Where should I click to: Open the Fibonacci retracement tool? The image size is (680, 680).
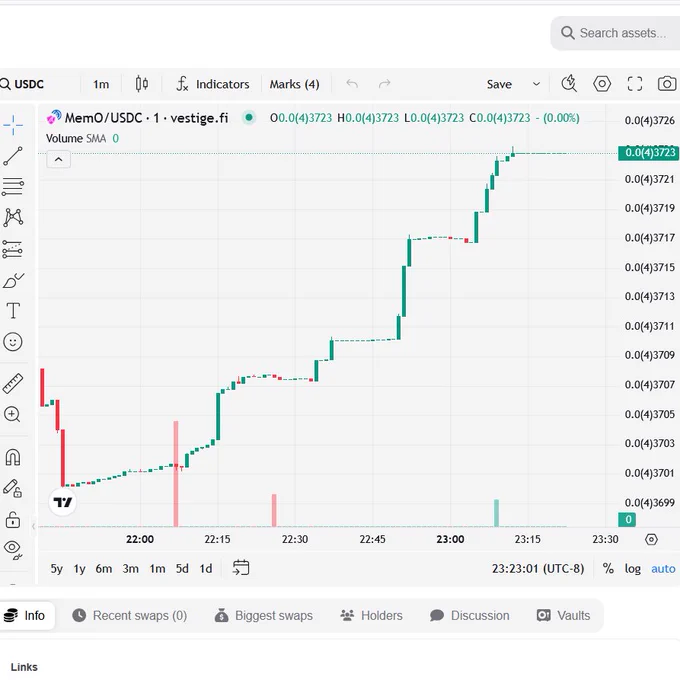[13, 187]
